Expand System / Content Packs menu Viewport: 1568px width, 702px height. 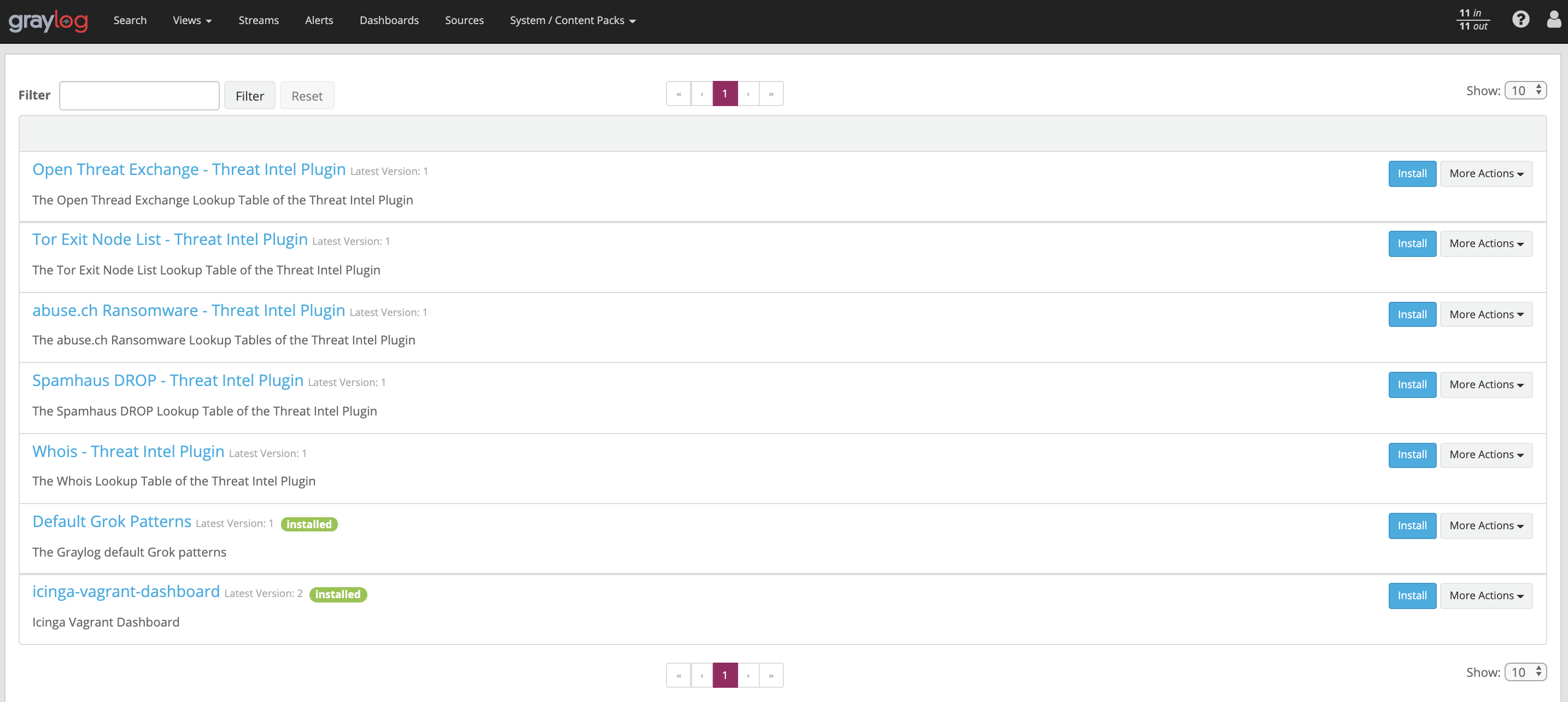573,21
